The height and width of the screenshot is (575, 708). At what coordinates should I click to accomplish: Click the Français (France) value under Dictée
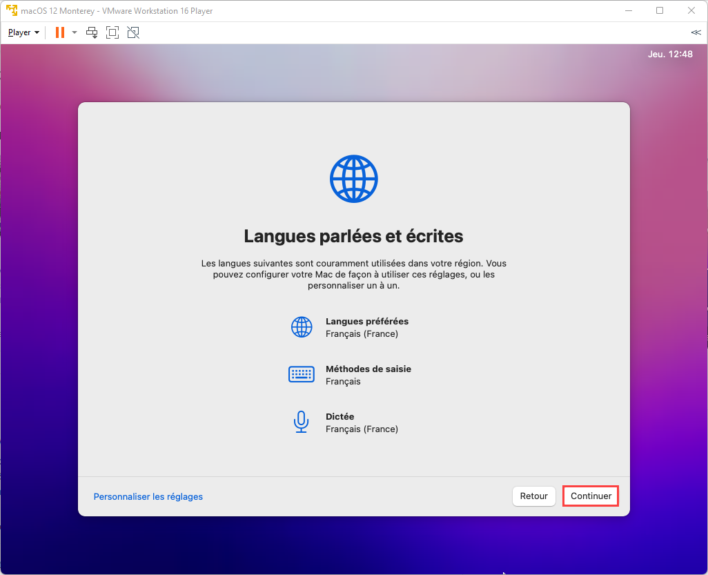point(362,429)
